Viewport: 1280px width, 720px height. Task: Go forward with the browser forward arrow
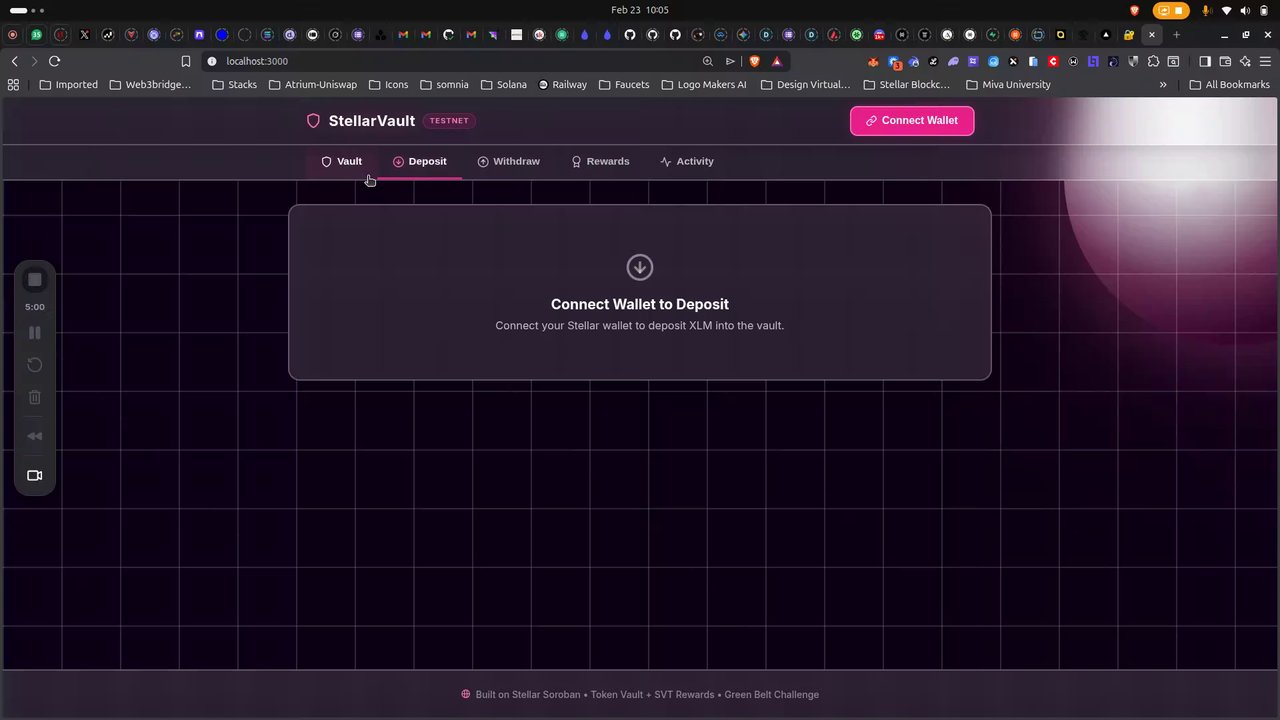click(x=34, y=61)
